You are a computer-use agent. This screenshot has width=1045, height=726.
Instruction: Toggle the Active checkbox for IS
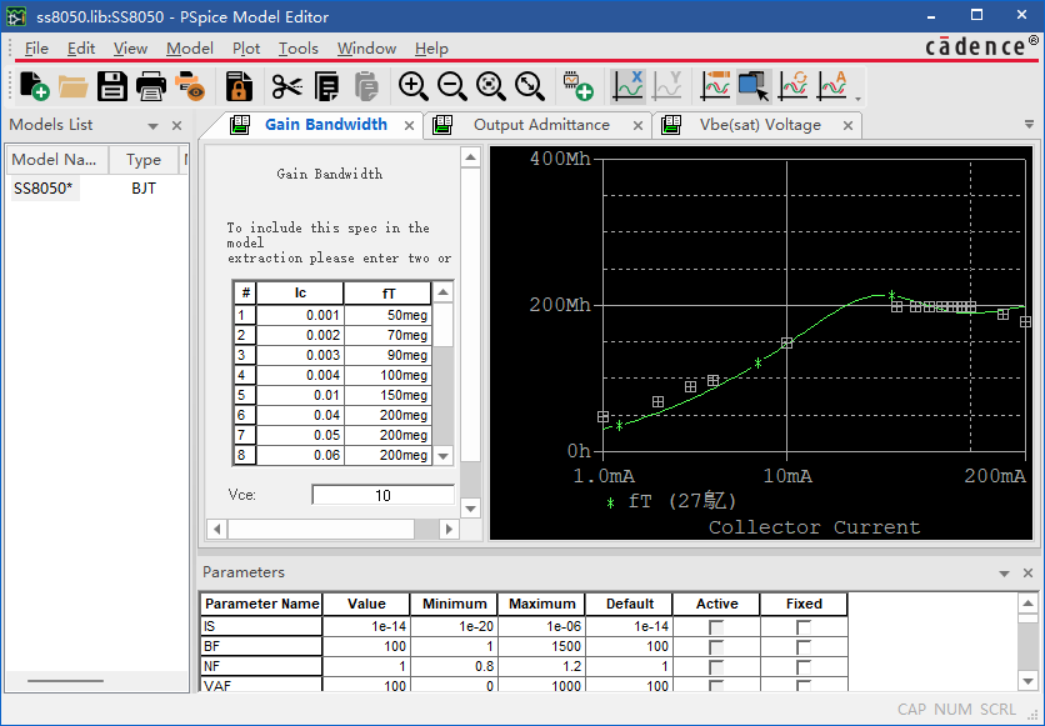point(716,627)
